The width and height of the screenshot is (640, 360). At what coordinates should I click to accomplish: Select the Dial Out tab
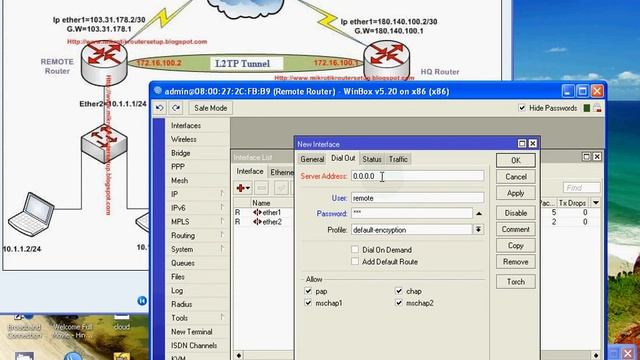343,158
